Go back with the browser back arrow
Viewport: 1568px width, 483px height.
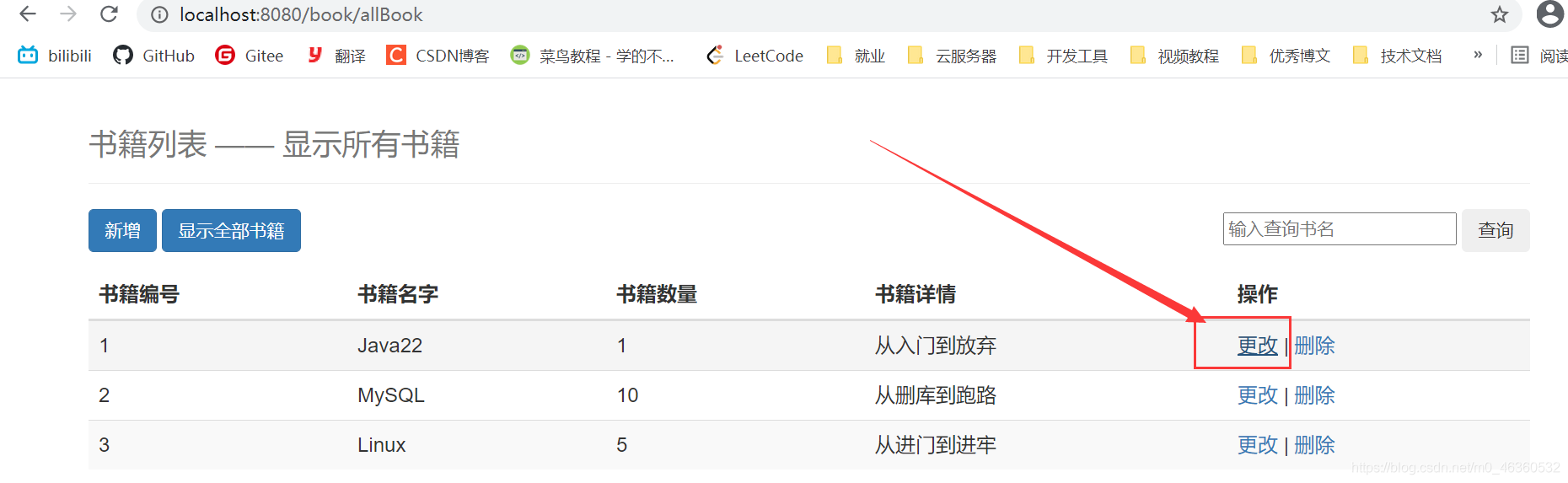(x=28, y=14)
